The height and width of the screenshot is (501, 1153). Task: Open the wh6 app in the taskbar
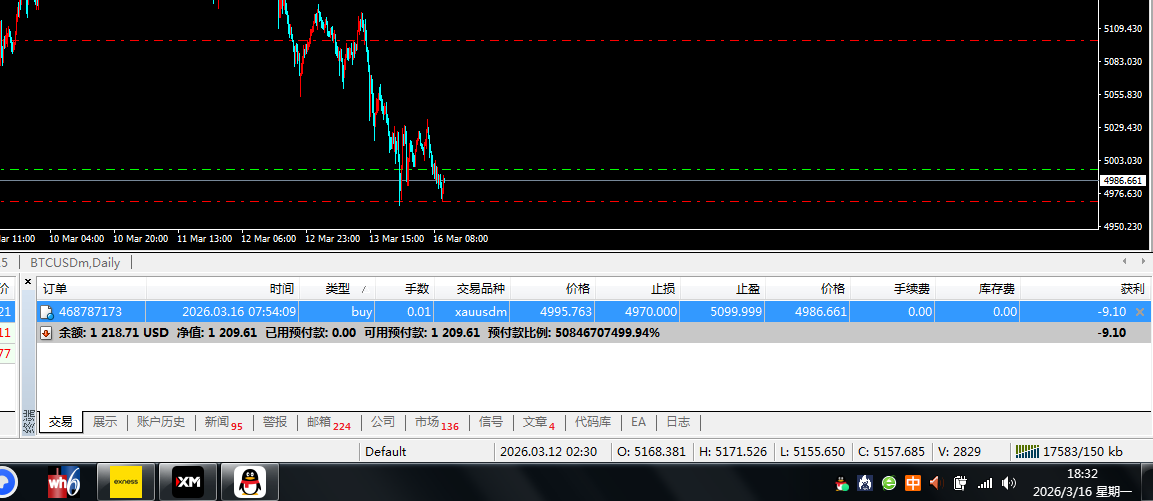tap(64, 483)
